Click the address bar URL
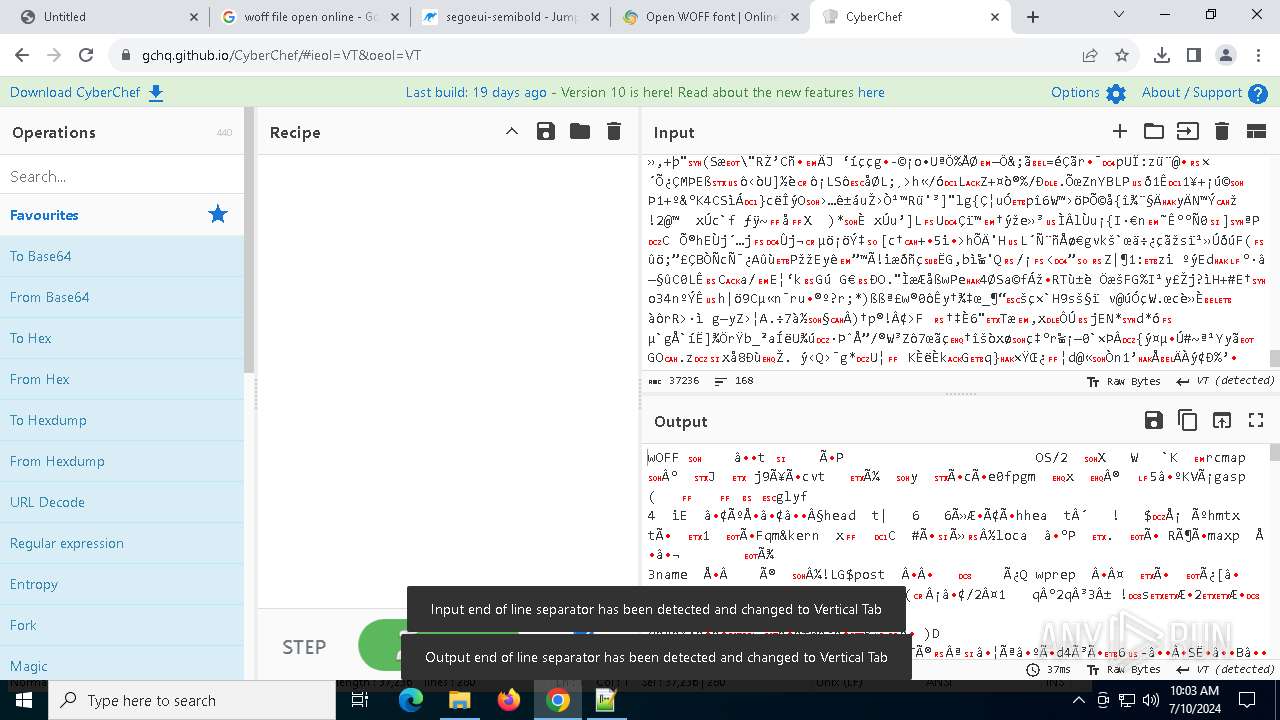Viewport: 1280px width, 720px height. click(x=281, y=56)
